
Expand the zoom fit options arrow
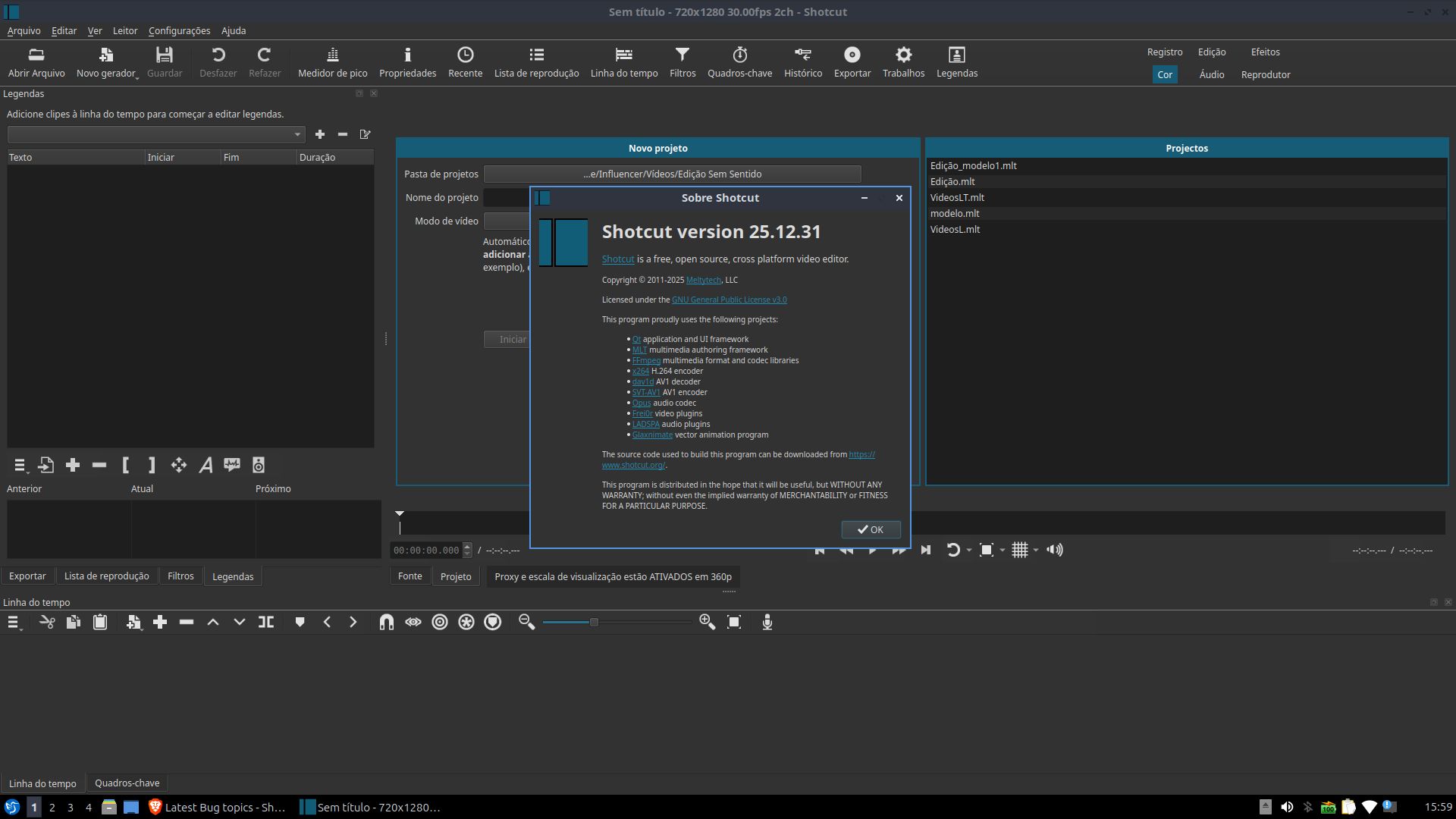[1003, 551]
